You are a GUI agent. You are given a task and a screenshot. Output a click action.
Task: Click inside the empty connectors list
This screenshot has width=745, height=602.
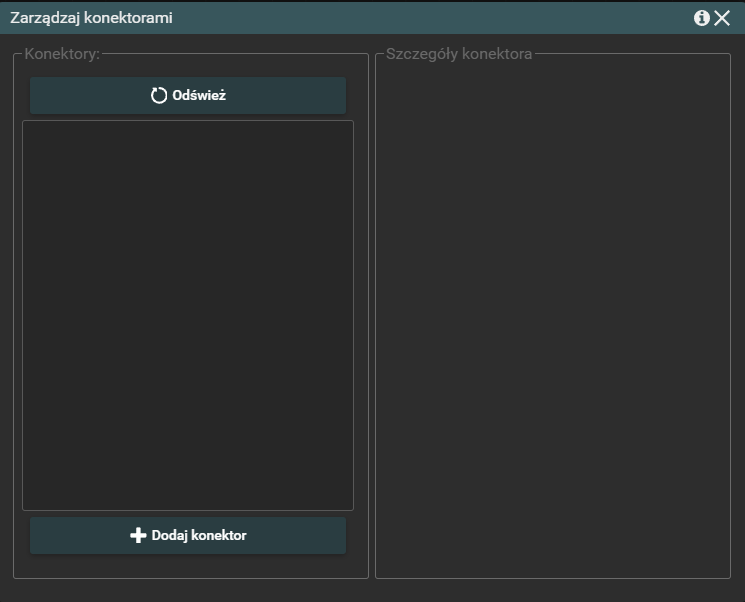tap(188, 315)
